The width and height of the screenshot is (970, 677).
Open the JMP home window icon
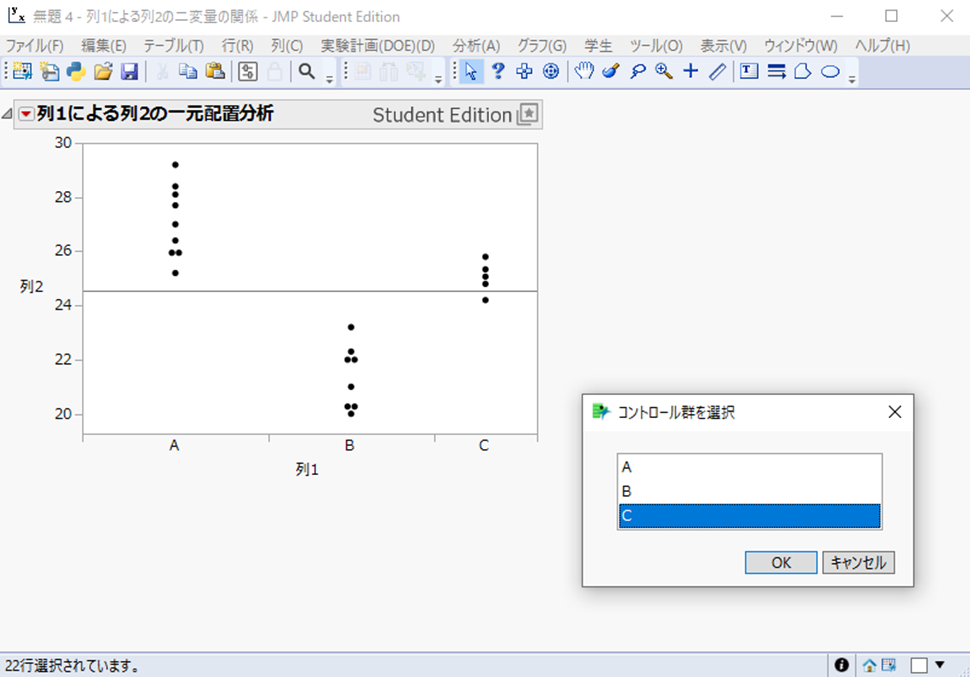870,665
